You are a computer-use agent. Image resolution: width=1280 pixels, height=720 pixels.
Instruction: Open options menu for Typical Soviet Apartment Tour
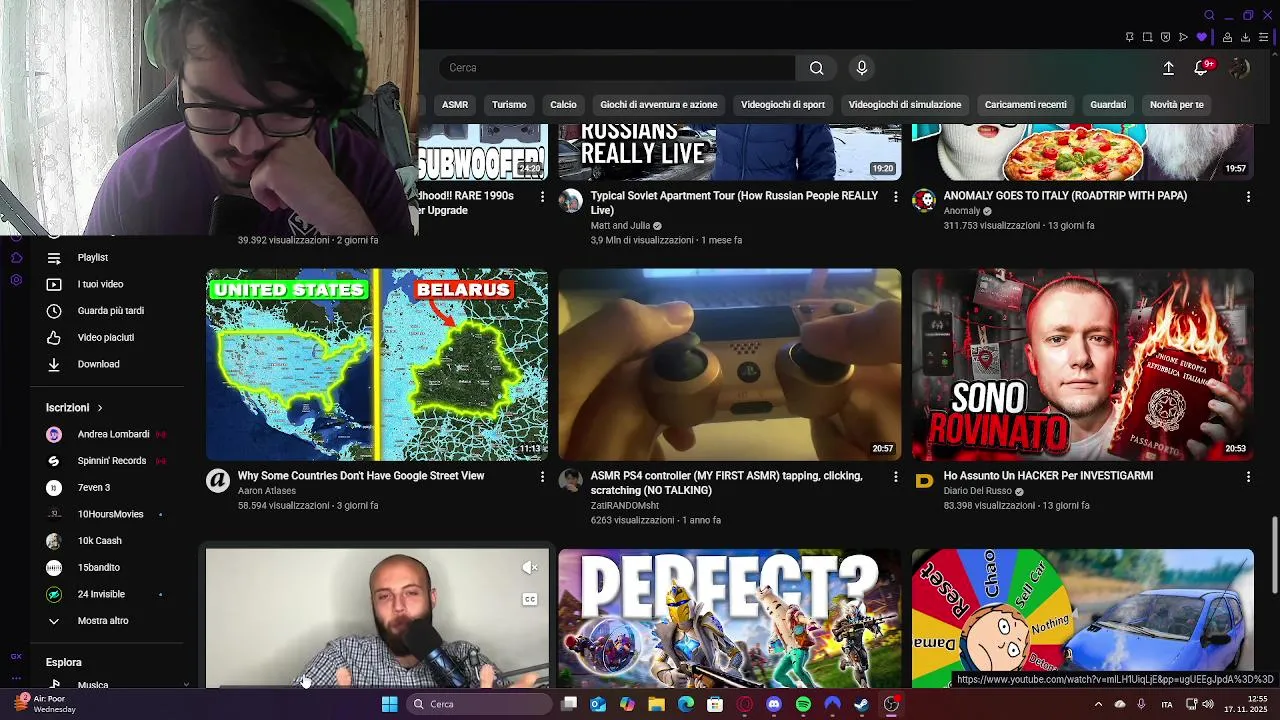click(895, 197)
